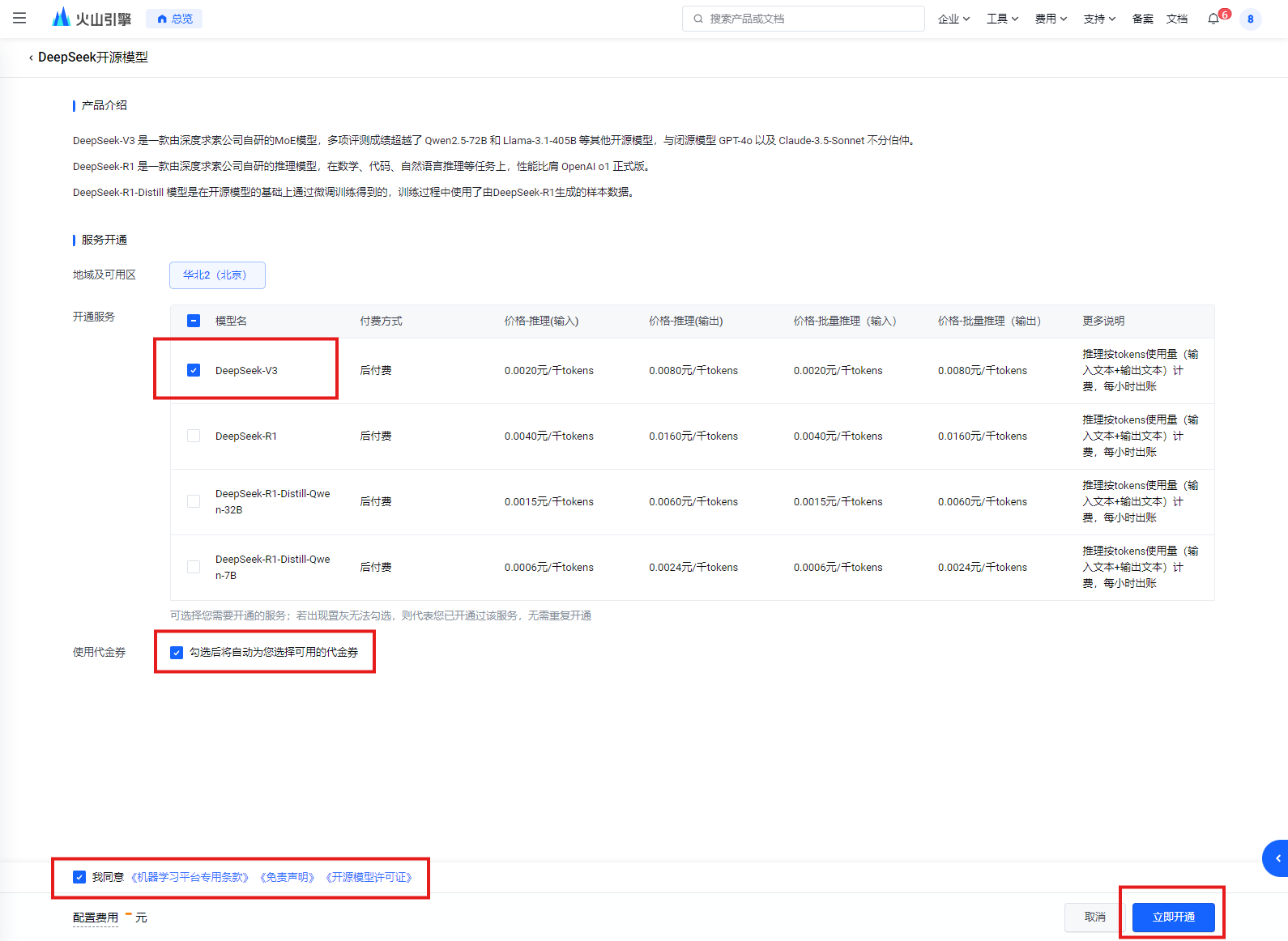The image size is (1288, 941).
Task: Open the 备案 menu item
Action: point(1142,19)
